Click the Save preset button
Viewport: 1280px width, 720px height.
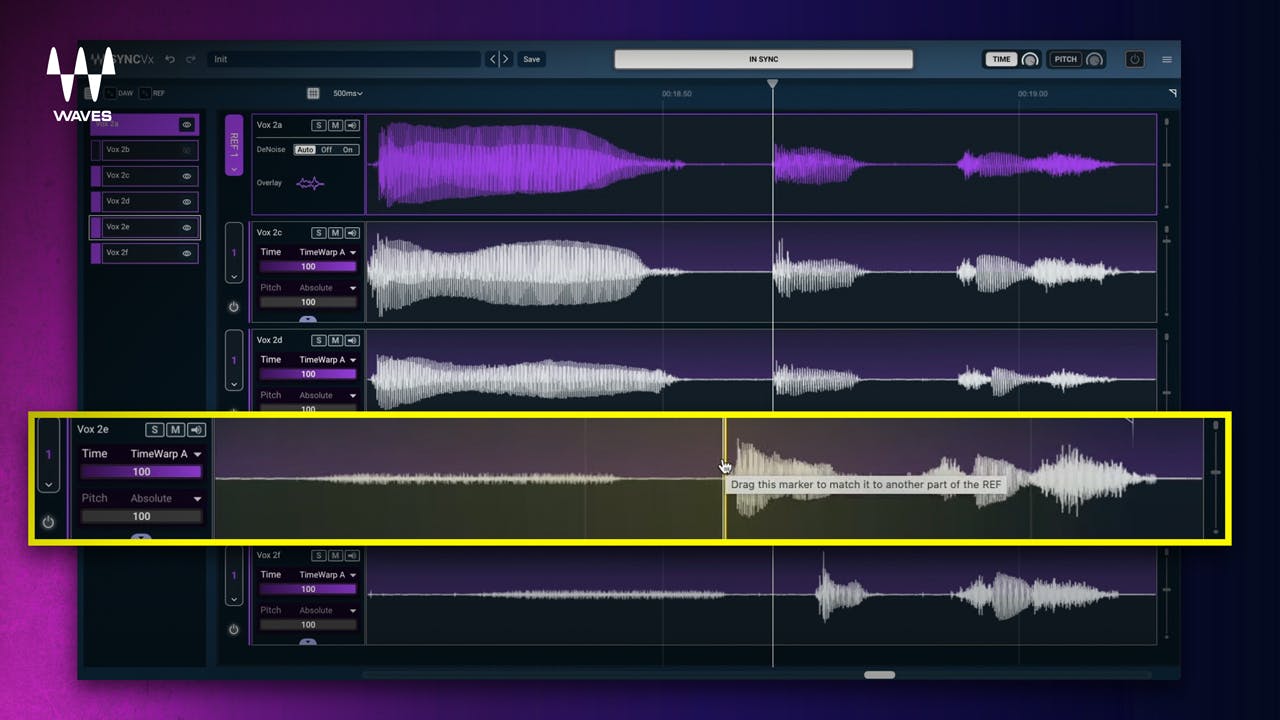[x=531, y=59]
